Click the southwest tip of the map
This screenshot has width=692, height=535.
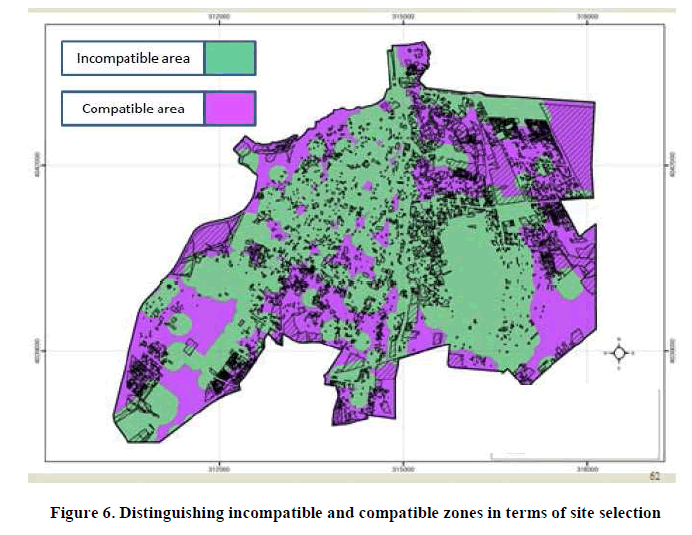click(127, 430)
